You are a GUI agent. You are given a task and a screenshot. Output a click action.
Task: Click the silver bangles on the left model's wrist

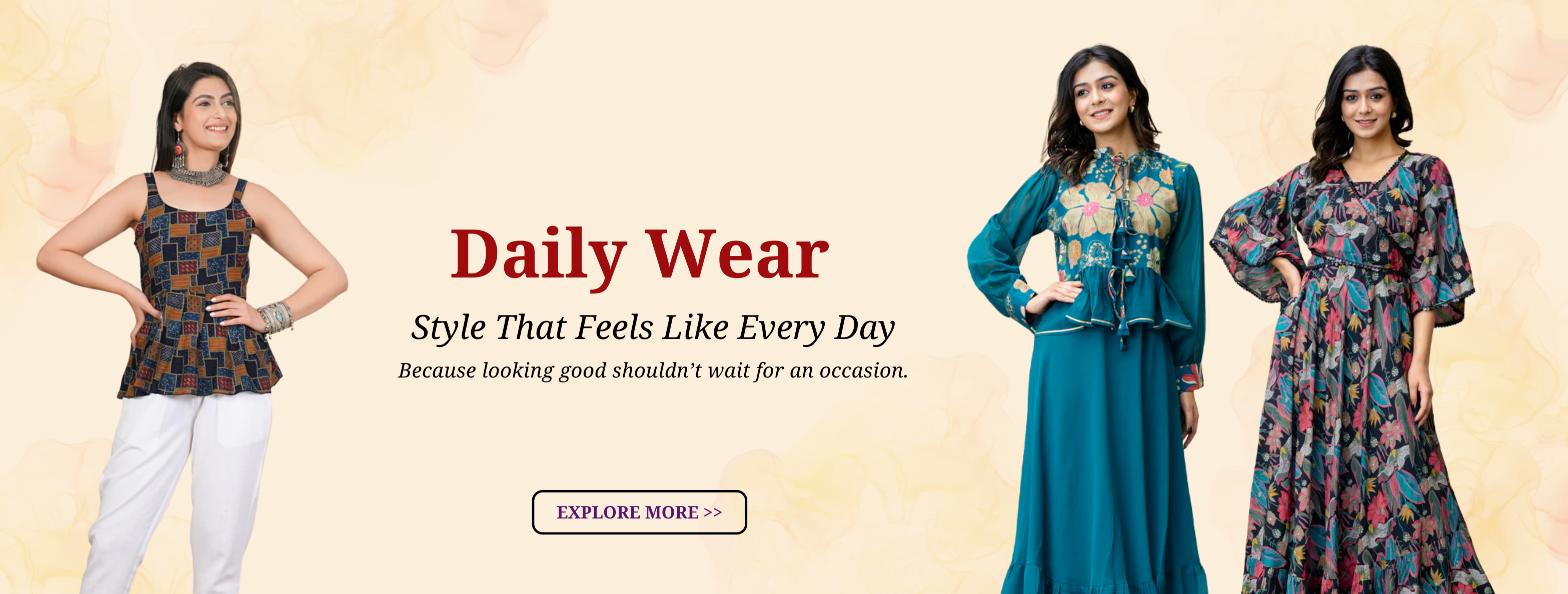(x=275, y=316)
